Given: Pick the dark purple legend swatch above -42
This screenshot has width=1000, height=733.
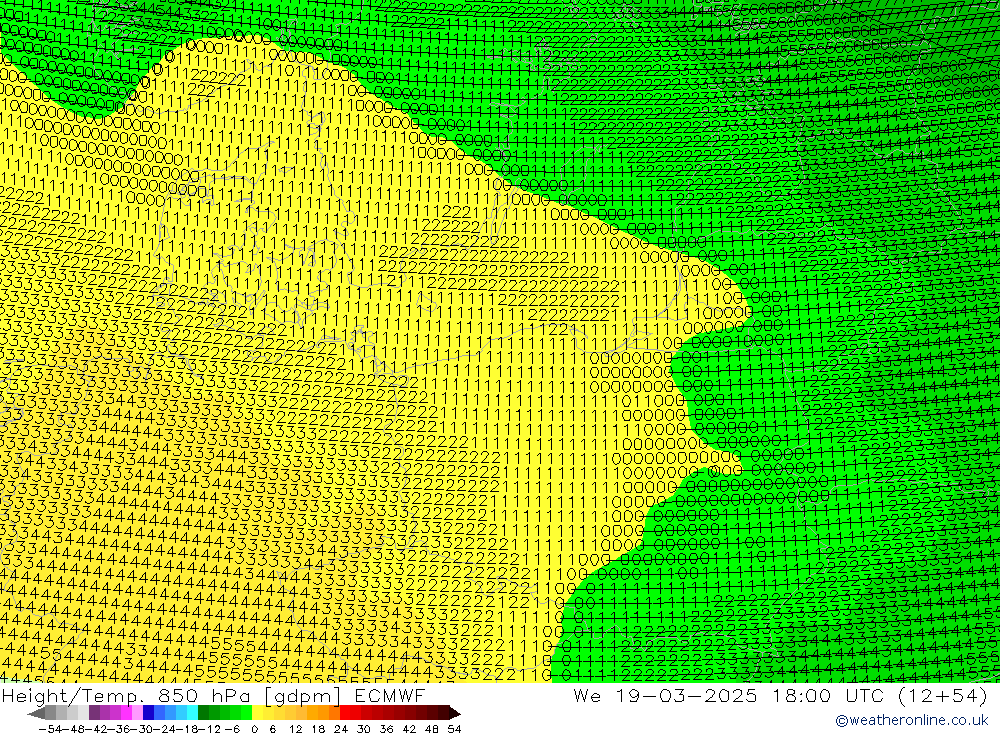Looking at the screenshot, I should coord(94,713).
